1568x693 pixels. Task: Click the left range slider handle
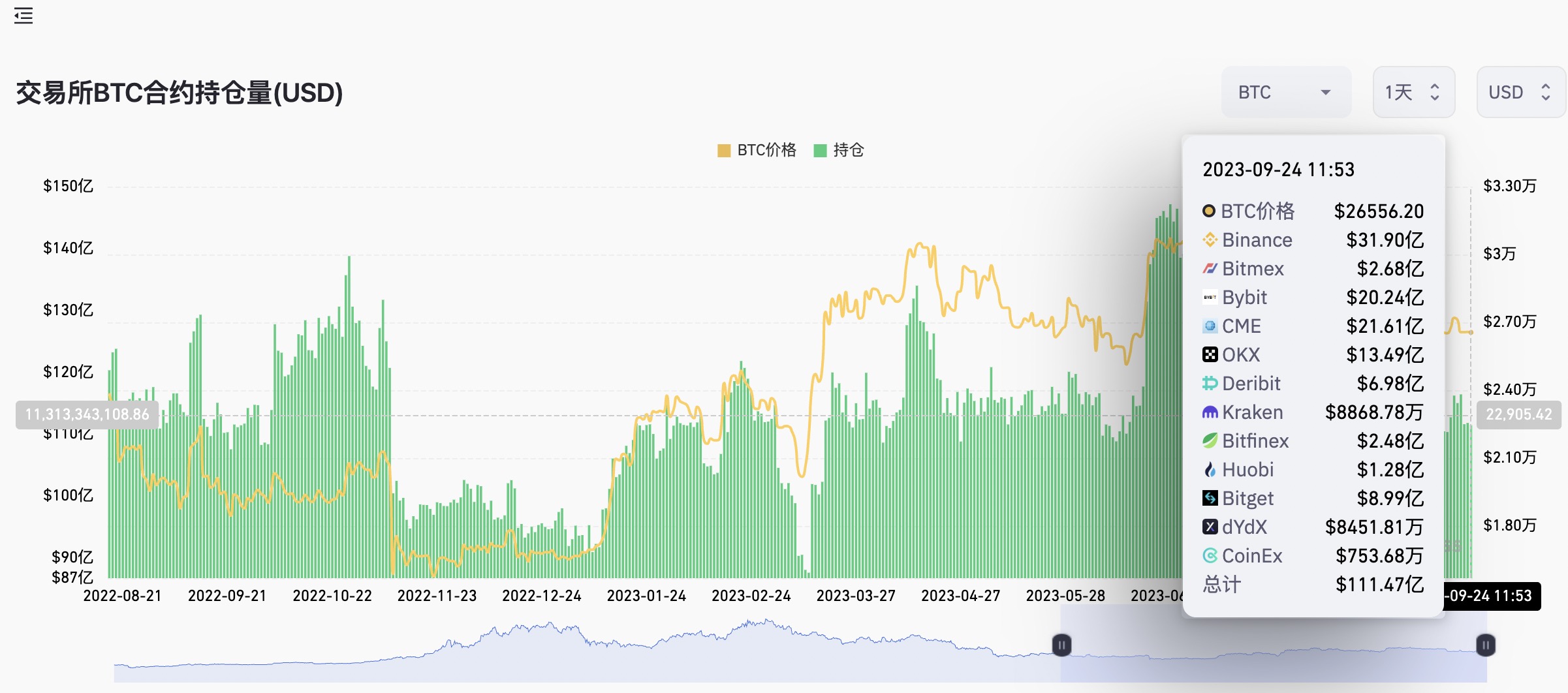(1061, 645)
